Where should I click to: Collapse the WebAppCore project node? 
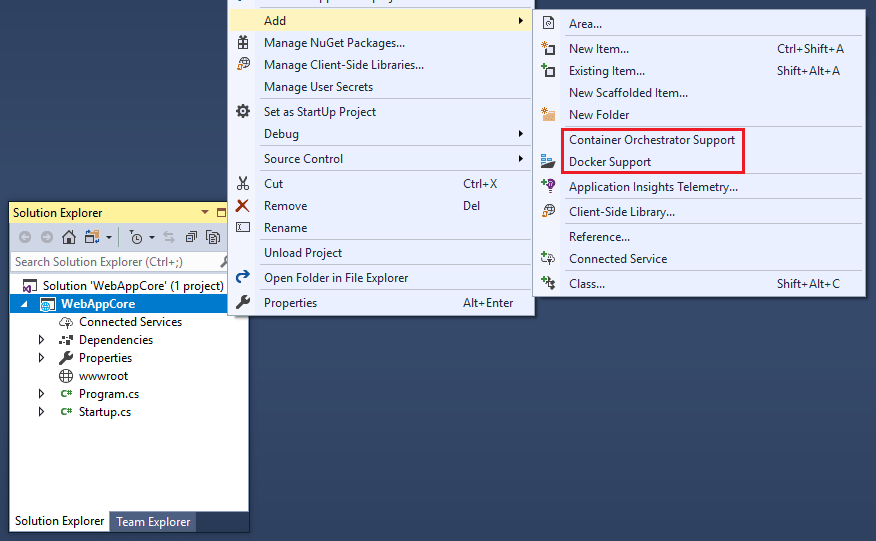pos(27,304)
